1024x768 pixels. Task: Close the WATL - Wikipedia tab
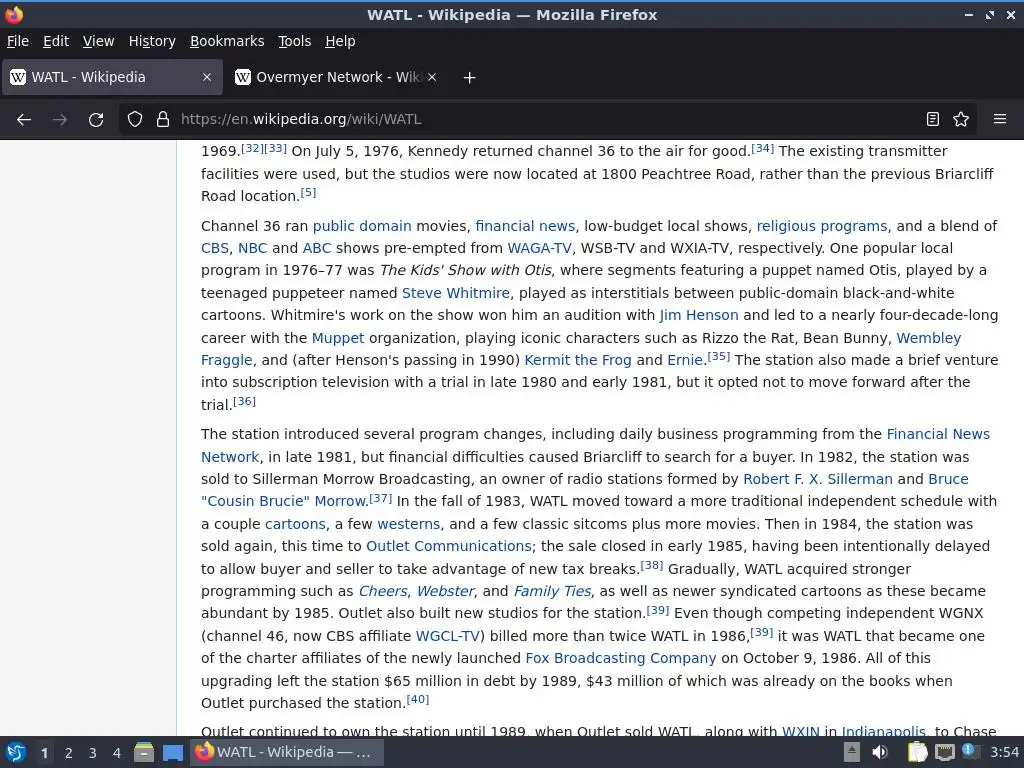point(206,77)
